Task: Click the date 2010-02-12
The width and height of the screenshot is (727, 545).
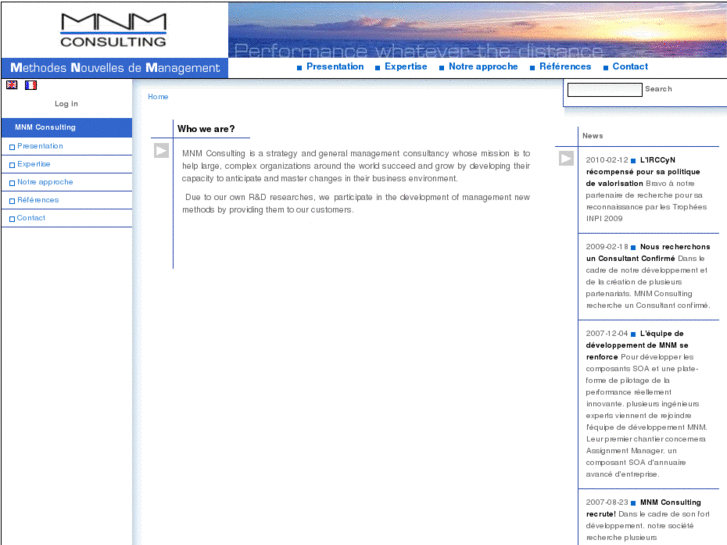Action: tap(606, 160)
